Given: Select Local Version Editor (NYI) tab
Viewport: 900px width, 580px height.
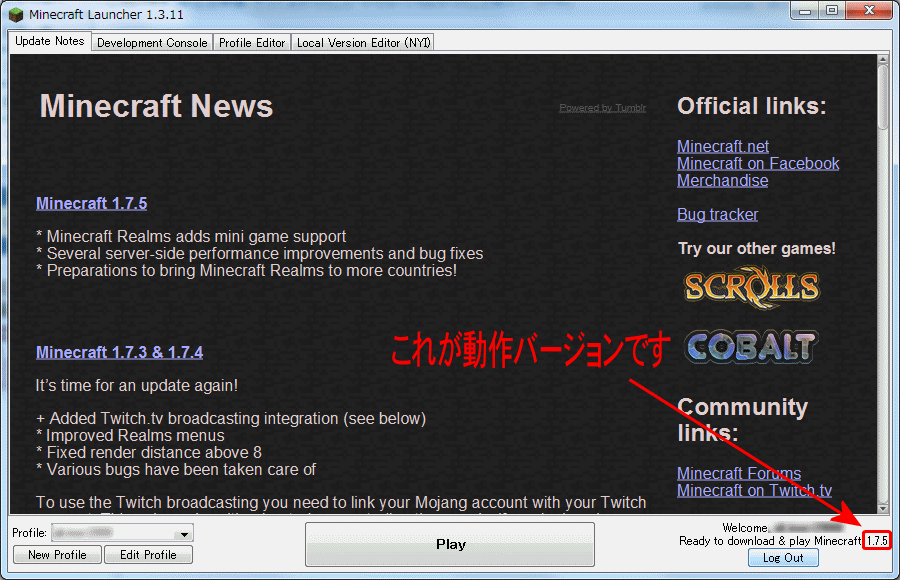Looking at the screenshot, I should [x=363, y=43].
